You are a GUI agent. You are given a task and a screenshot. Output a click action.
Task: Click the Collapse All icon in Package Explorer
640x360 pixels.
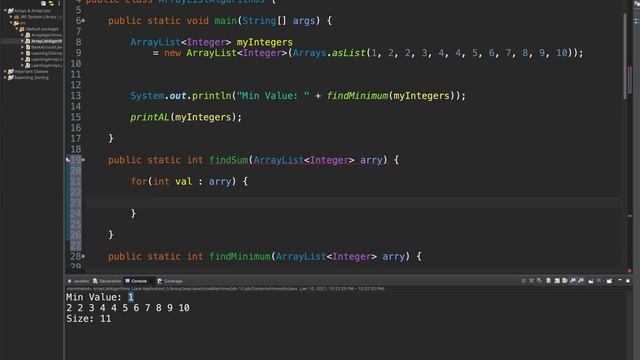click(43, 3)
